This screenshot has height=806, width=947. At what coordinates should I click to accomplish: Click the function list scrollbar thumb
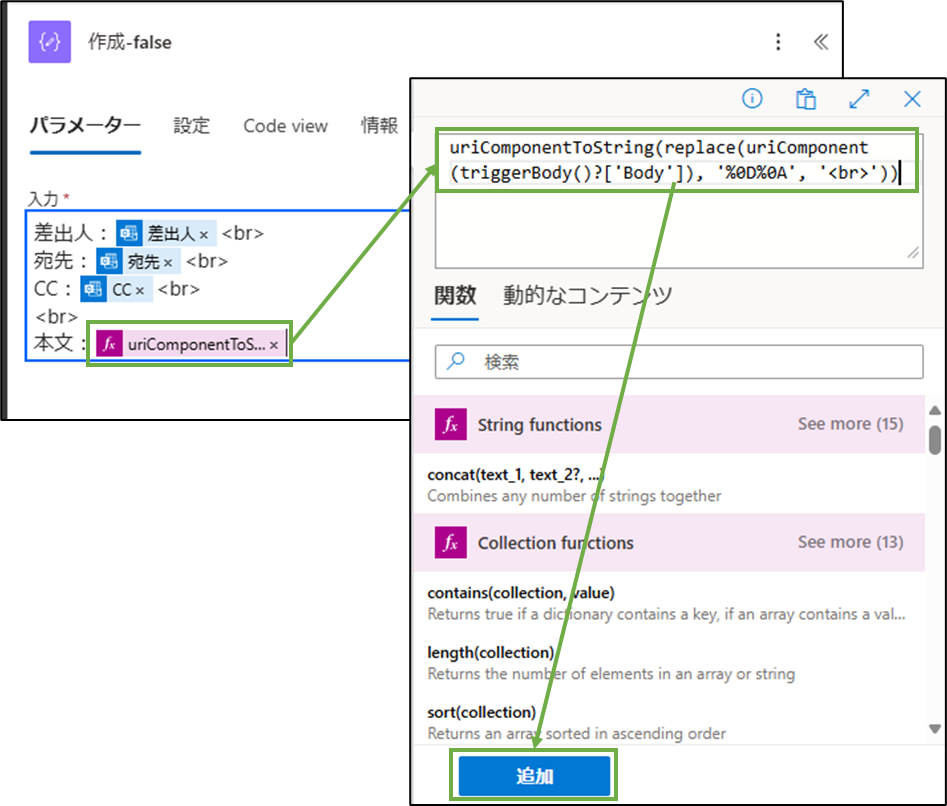pos(935,440)
